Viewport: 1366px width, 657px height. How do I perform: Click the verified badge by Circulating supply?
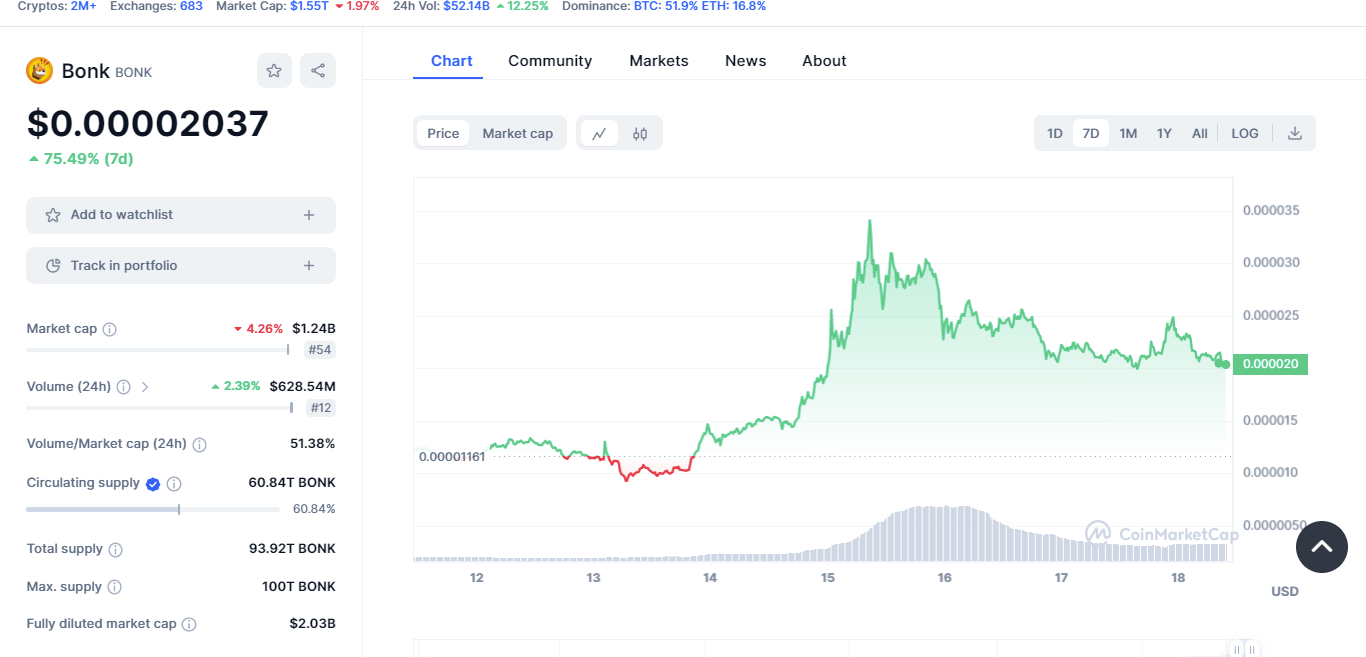tap(153, 484)
